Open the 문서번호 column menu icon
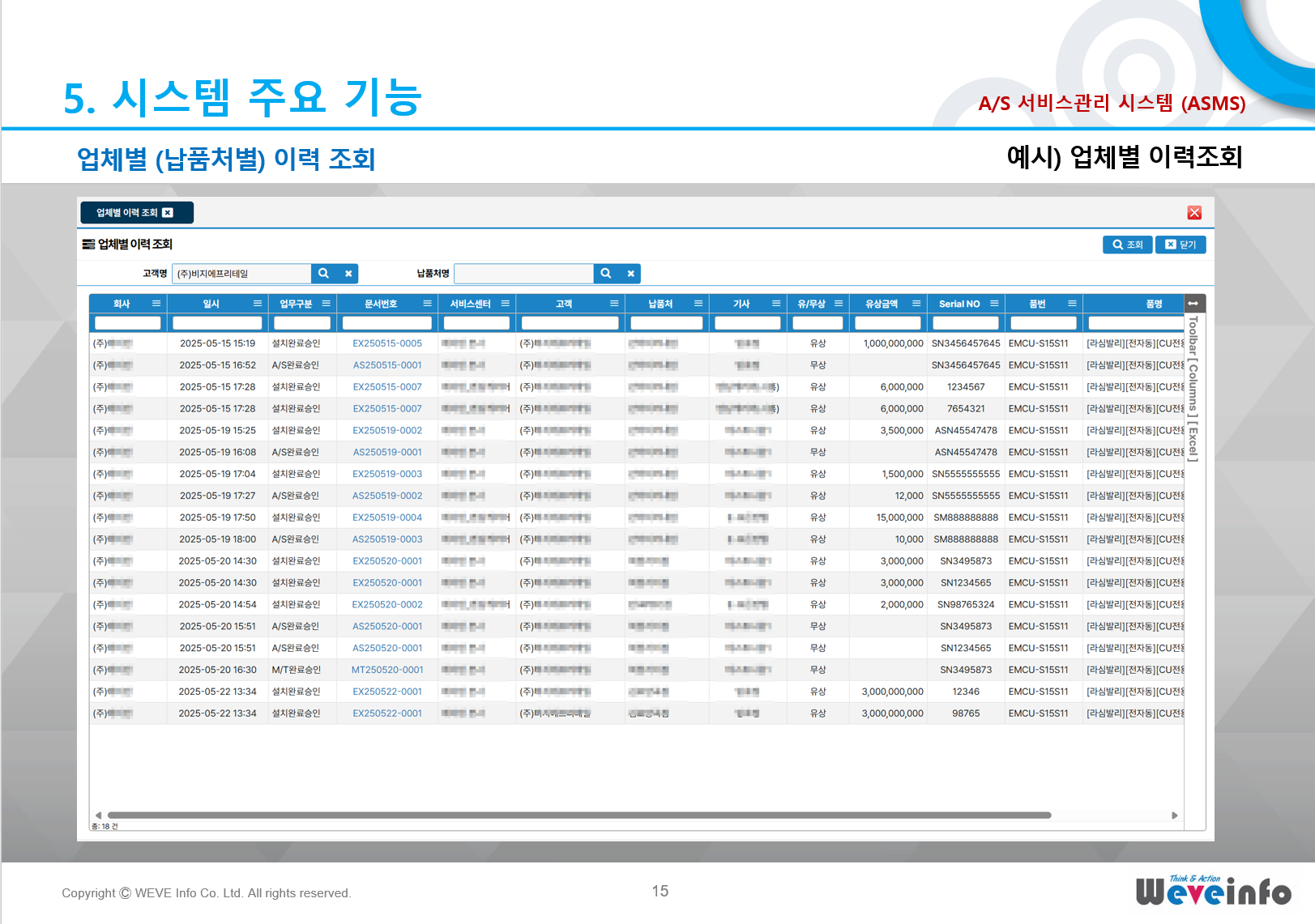This screenshot has height=924, width=1315. pyautogui.click(x=427, y=304)
